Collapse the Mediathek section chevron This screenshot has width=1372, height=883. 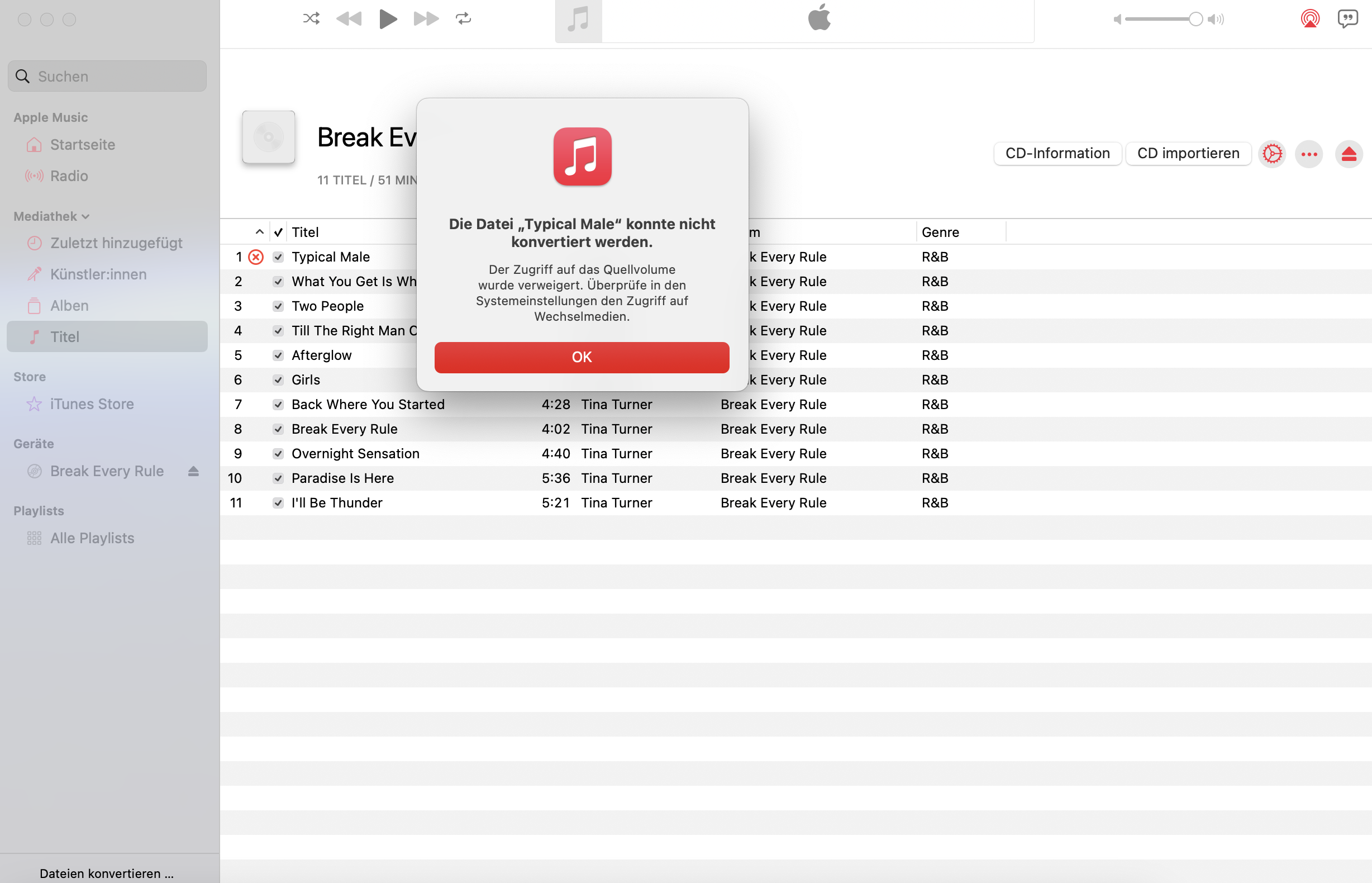click(85, 217)
